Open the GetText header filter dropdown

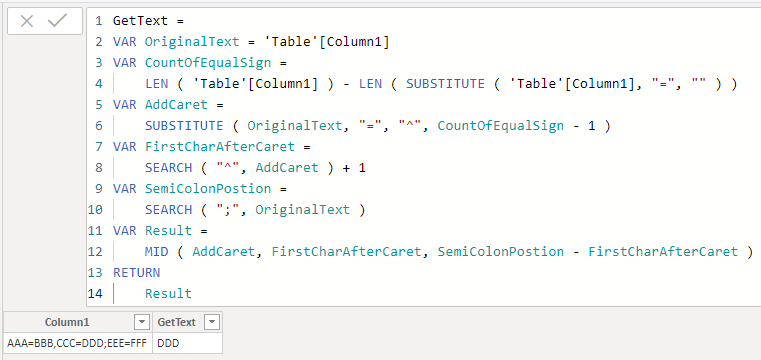(x=213, y=322)
